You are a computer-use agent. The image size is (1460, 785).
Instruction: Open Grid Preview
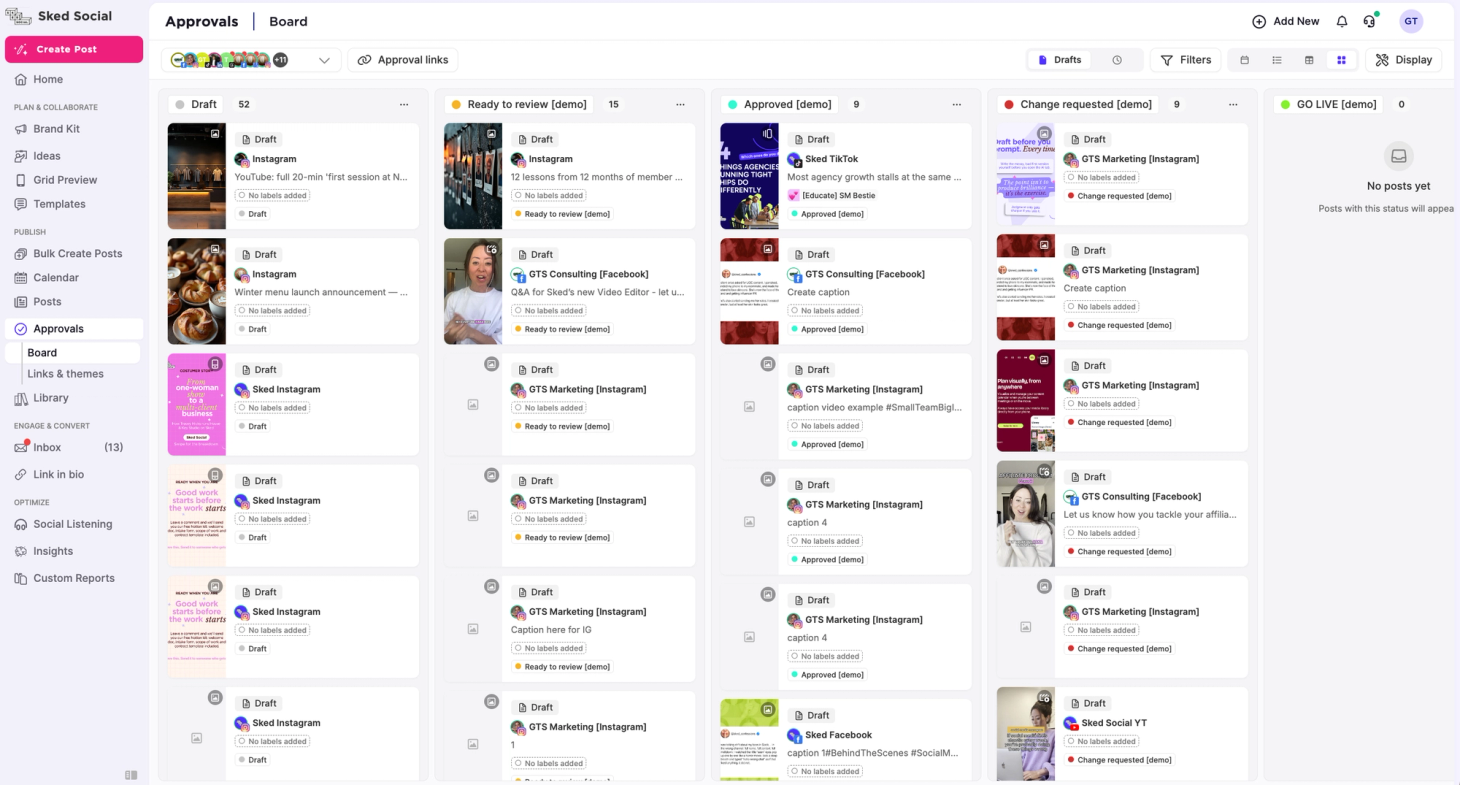(65, 180)
